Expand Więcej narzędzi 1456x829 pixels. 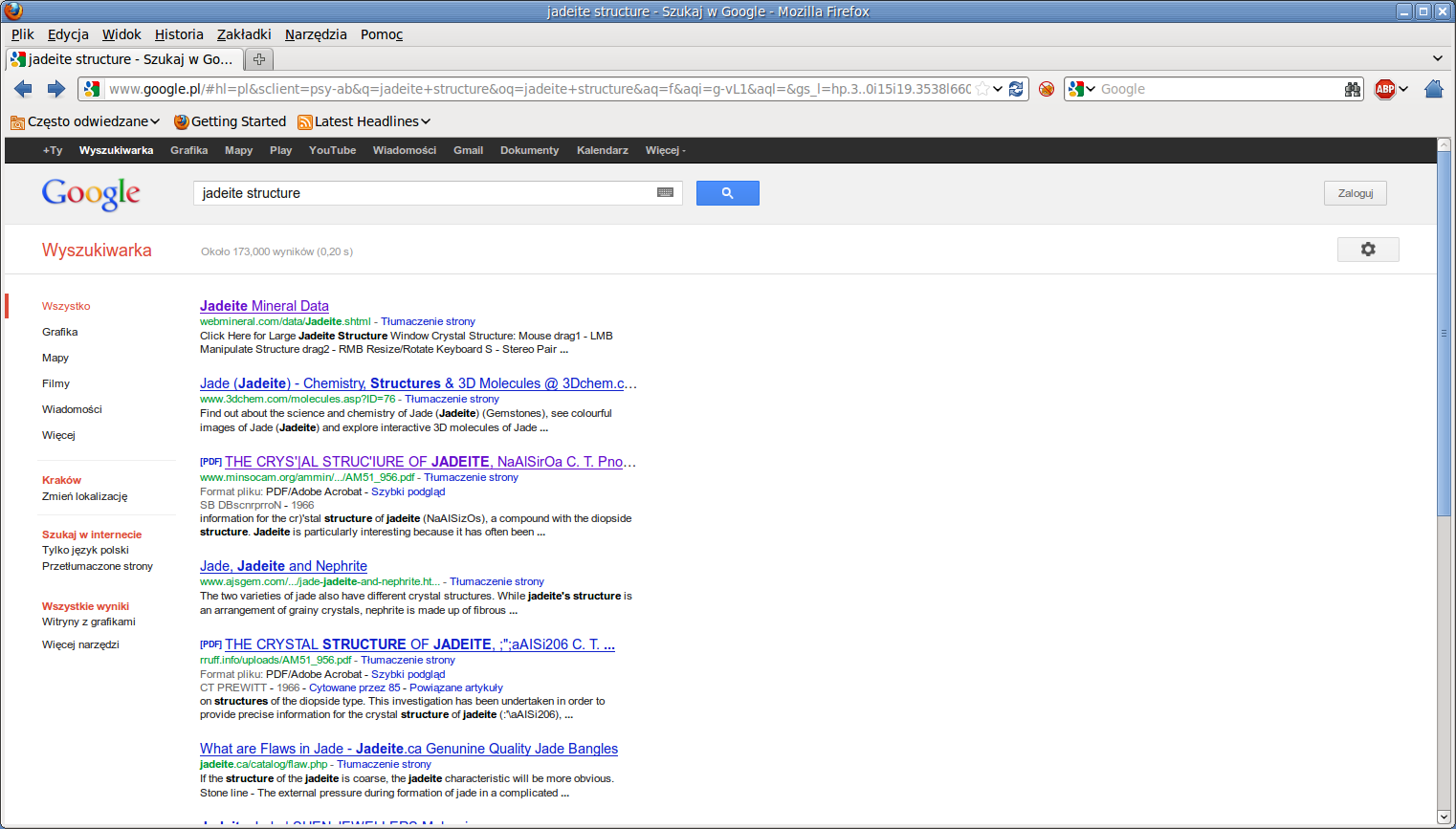click(80, 644)
